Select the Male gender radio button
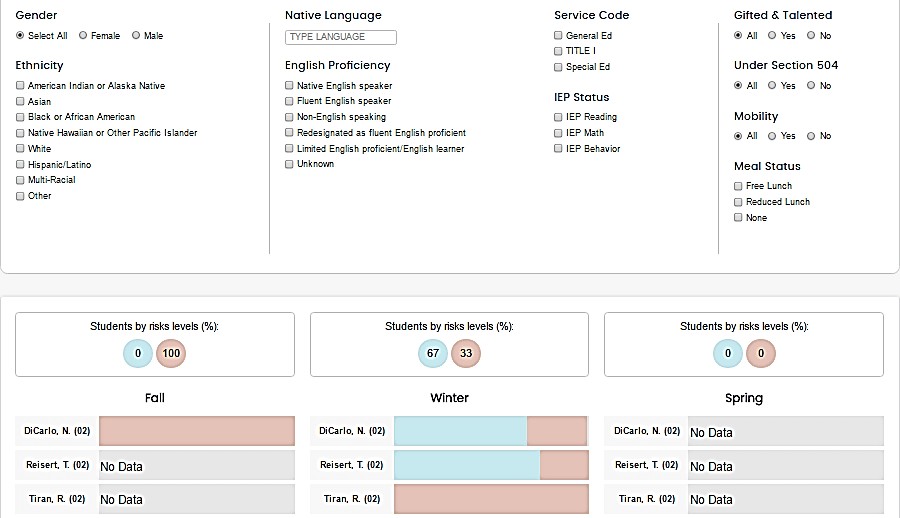The height and width of the screenshot is (518, 900). pos(136,36)
